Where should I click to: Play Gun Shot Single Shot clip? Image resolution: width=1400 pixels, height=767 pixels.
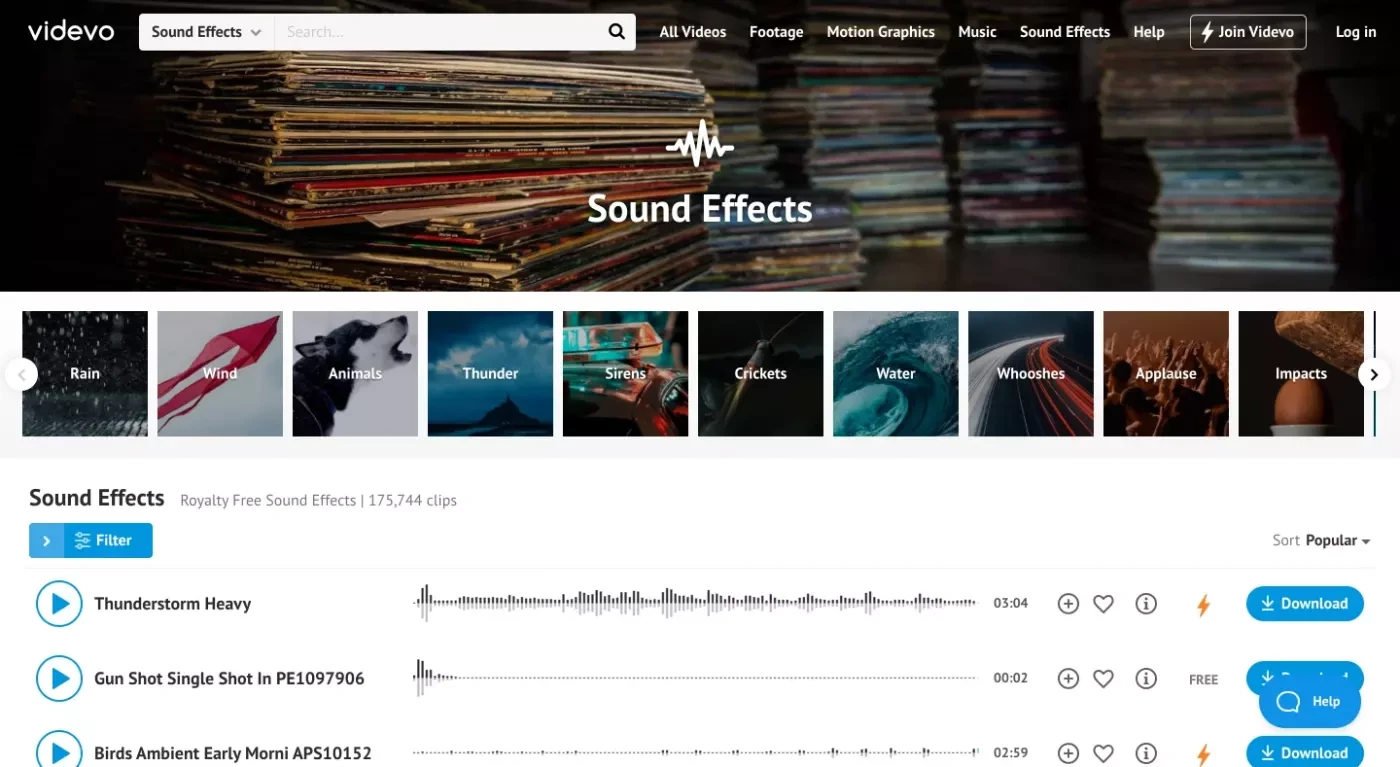(59, 679)
